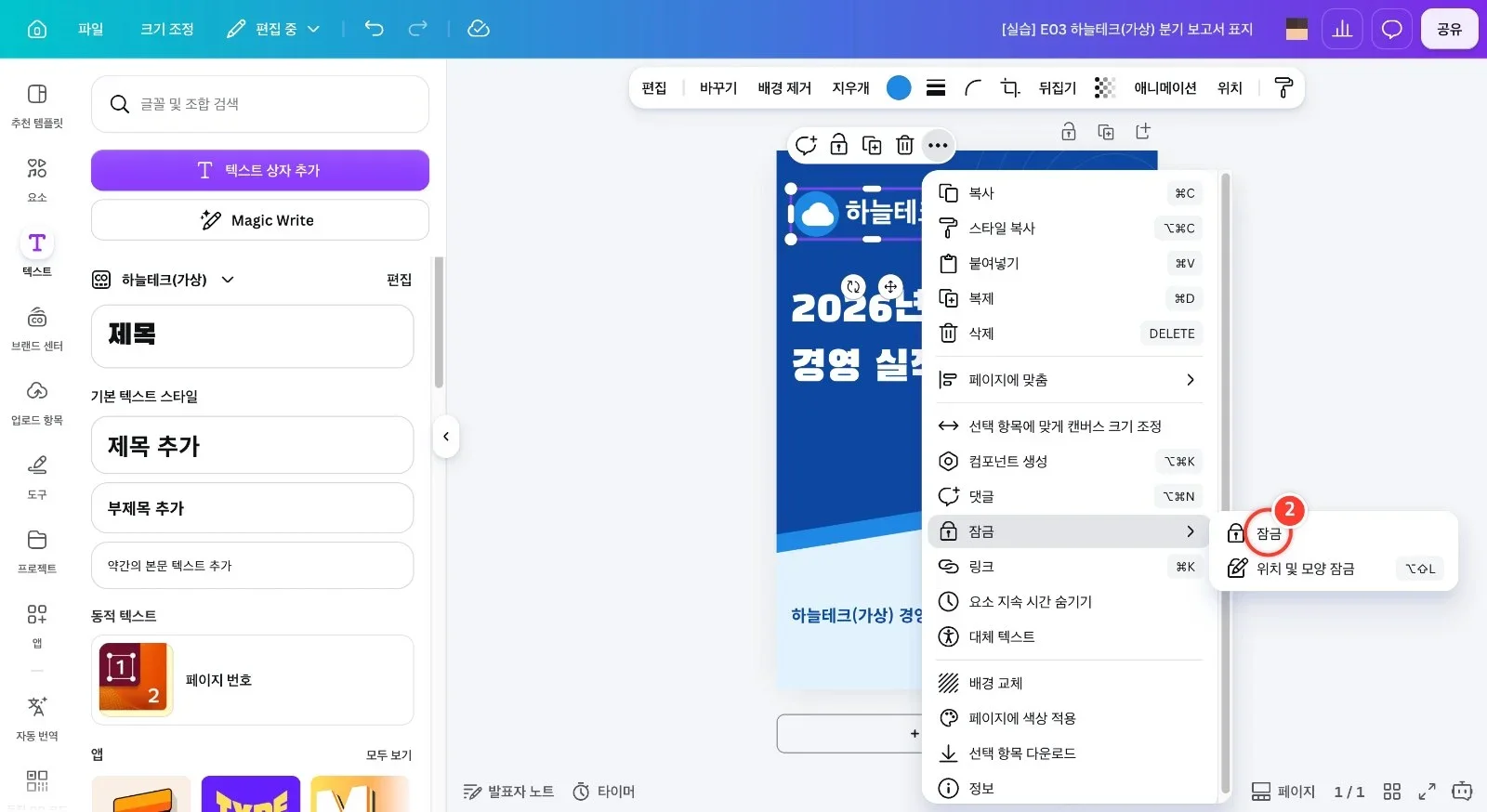
Task: Toggle the 발표자 노트 panel
Action: click(x=508, y=792)
